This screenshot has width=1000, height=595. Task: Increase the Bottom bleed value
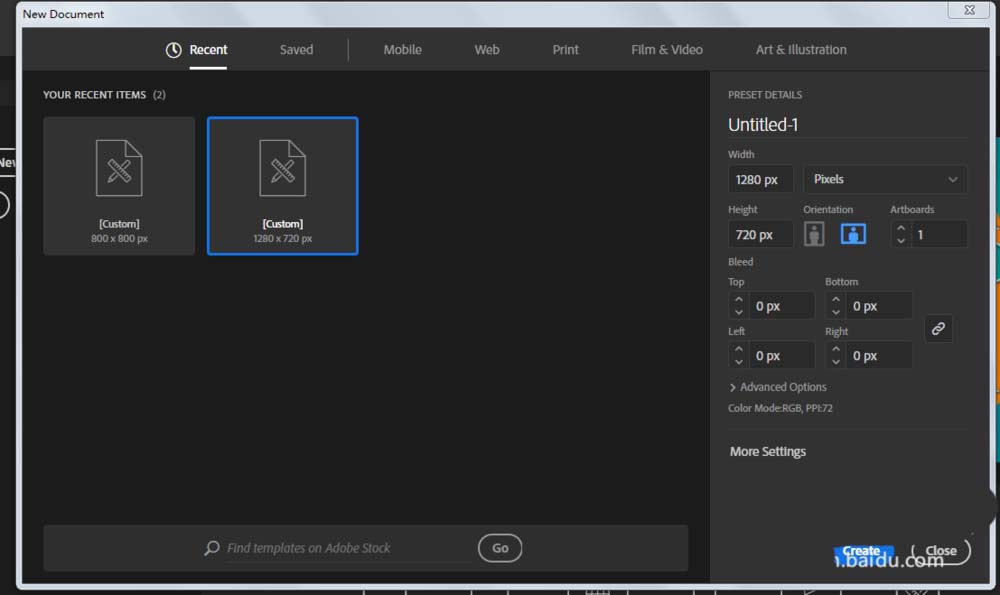[x=835, y=300]
